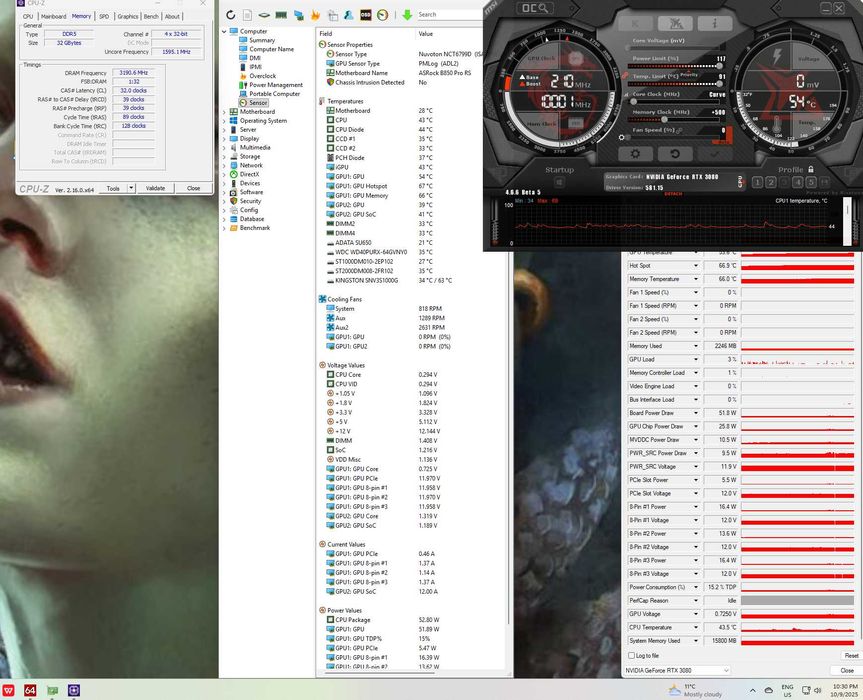Open the AIDA64 Report page icon

point(248,15)
